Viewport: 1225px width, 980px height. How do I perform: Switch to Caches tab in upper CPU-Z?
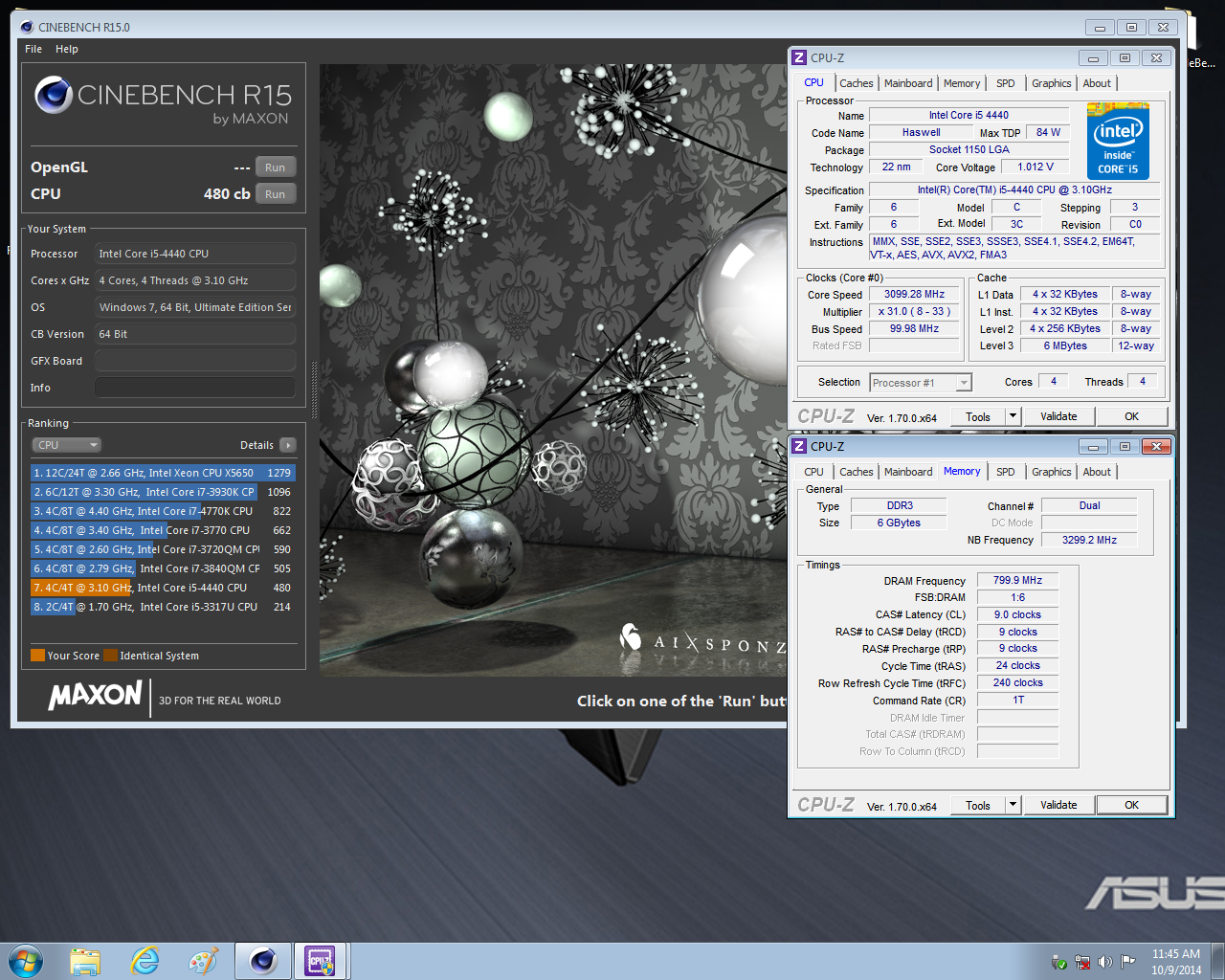[857, 83]
